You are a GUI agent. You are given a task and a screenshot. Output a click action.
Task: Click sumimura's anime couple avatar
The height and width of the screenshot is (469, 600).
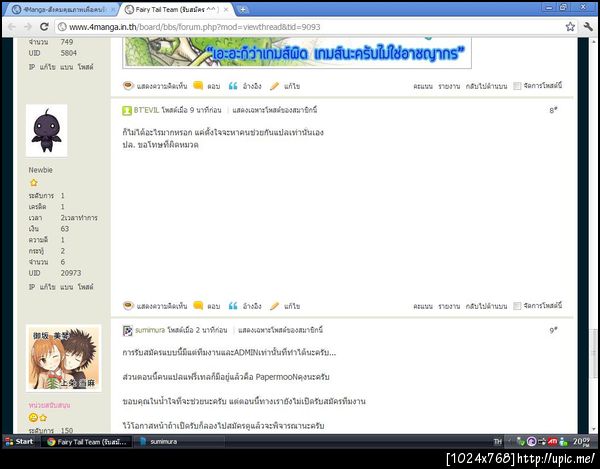[x=64, y=358]
